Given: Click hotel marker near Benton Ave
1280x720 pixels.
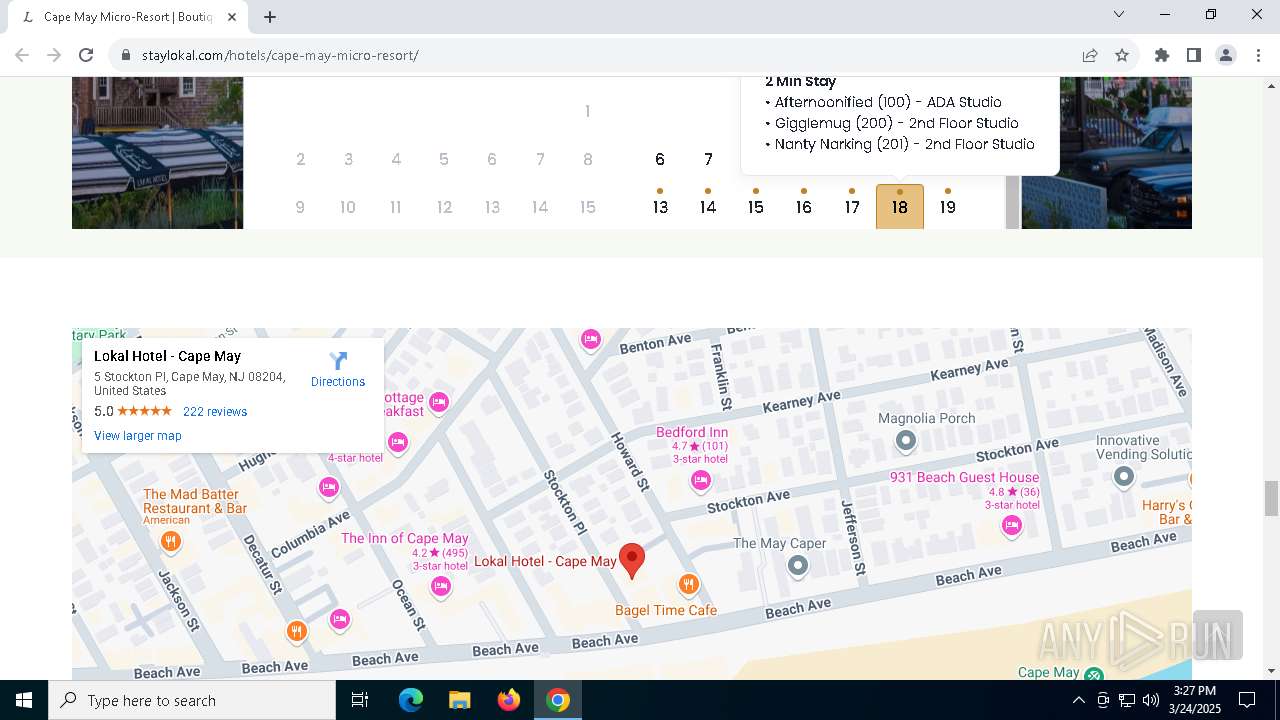Looking at the screenshot, I should click(x=591, y=339).
